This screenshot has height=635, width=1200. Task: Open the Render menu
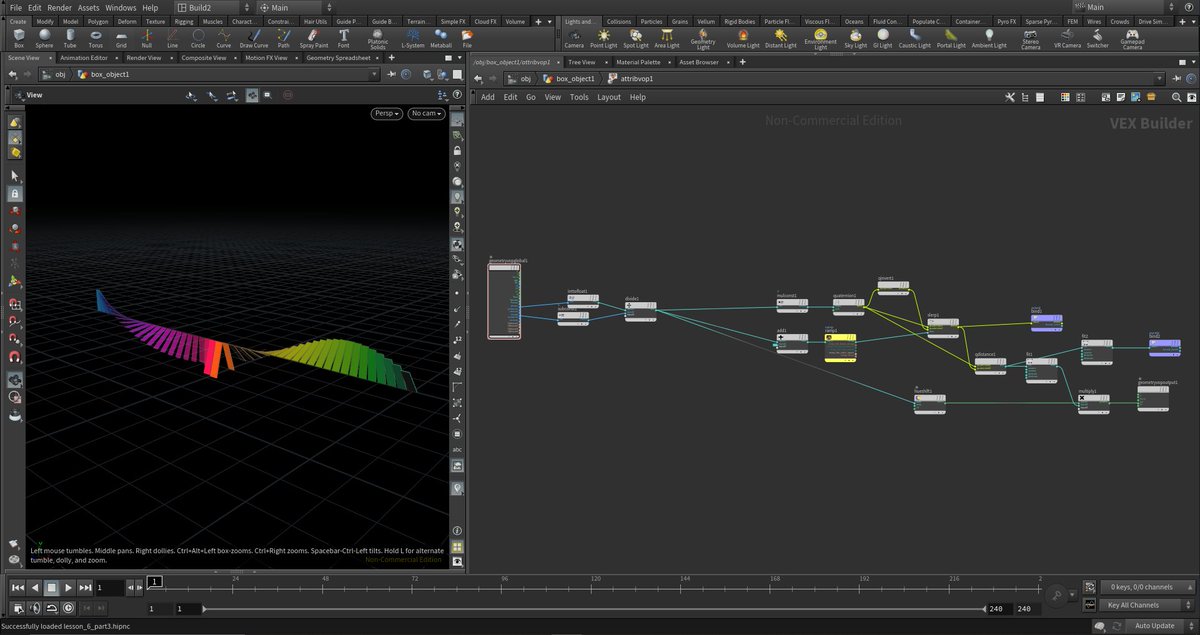point(60,7)
